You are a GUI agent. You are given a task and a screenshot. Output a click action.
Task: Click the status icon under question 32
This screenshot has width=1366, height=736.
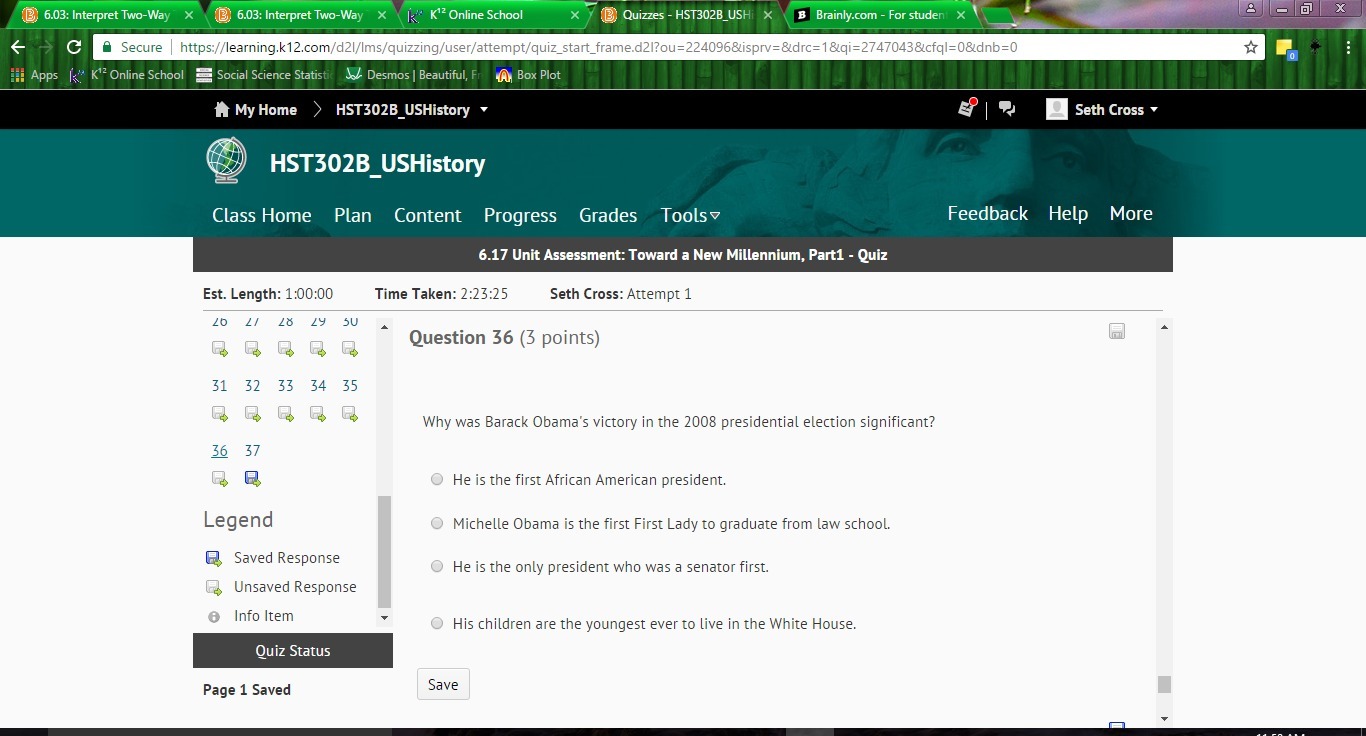point(252,414)
